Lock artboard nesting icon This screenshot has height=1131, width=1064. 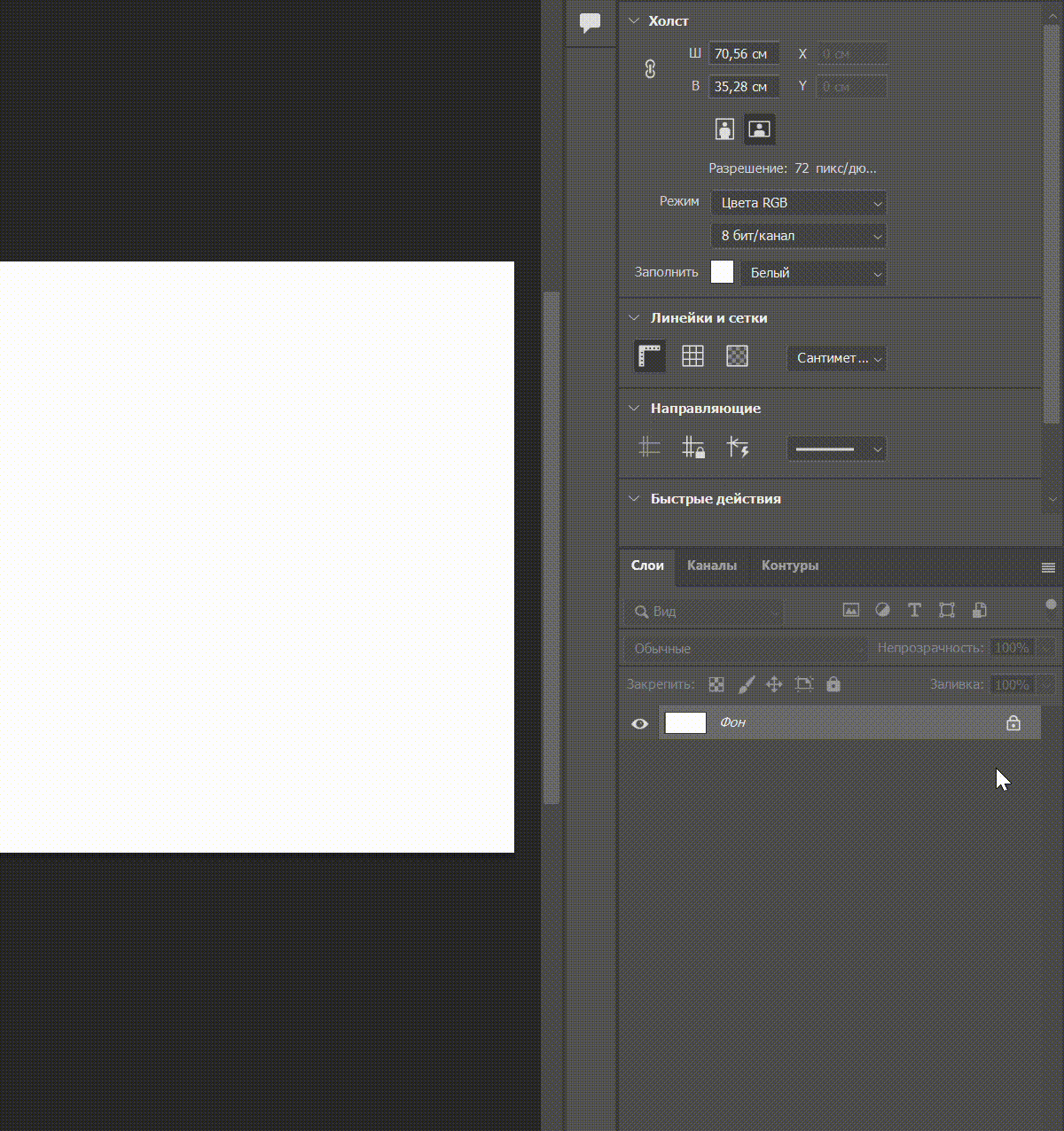coord(804,684)
